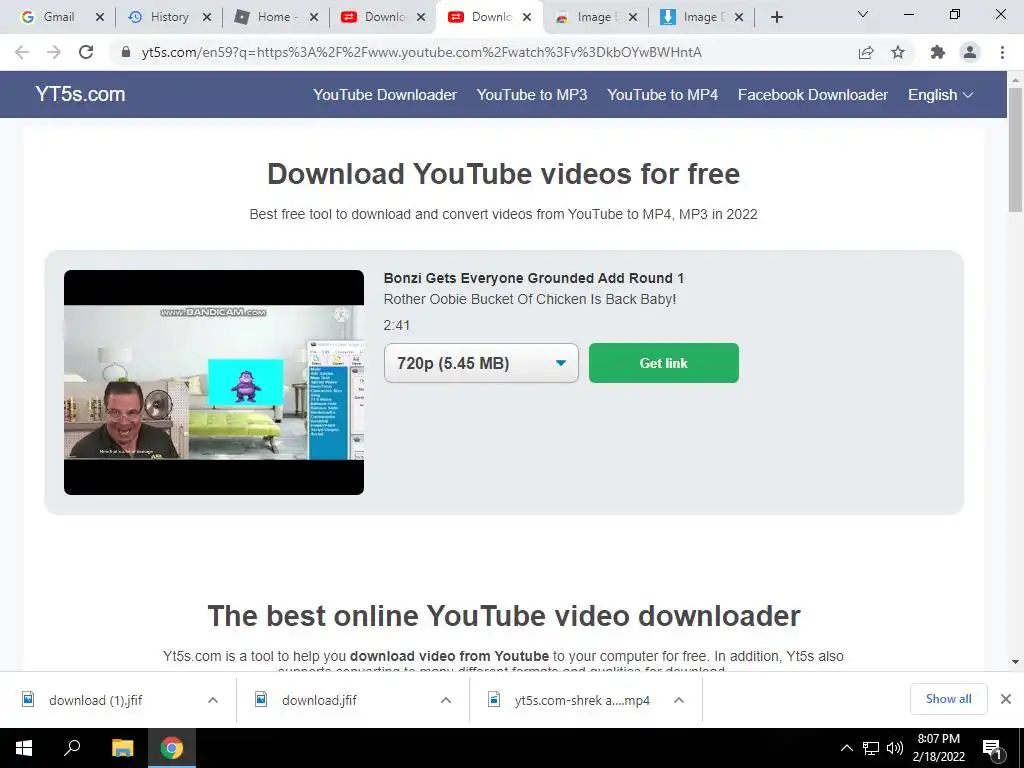Click the page vertical scrollbar thumb
Image resolution: width=1024 pixels, height=768 pixels.
pos(1015,149)
